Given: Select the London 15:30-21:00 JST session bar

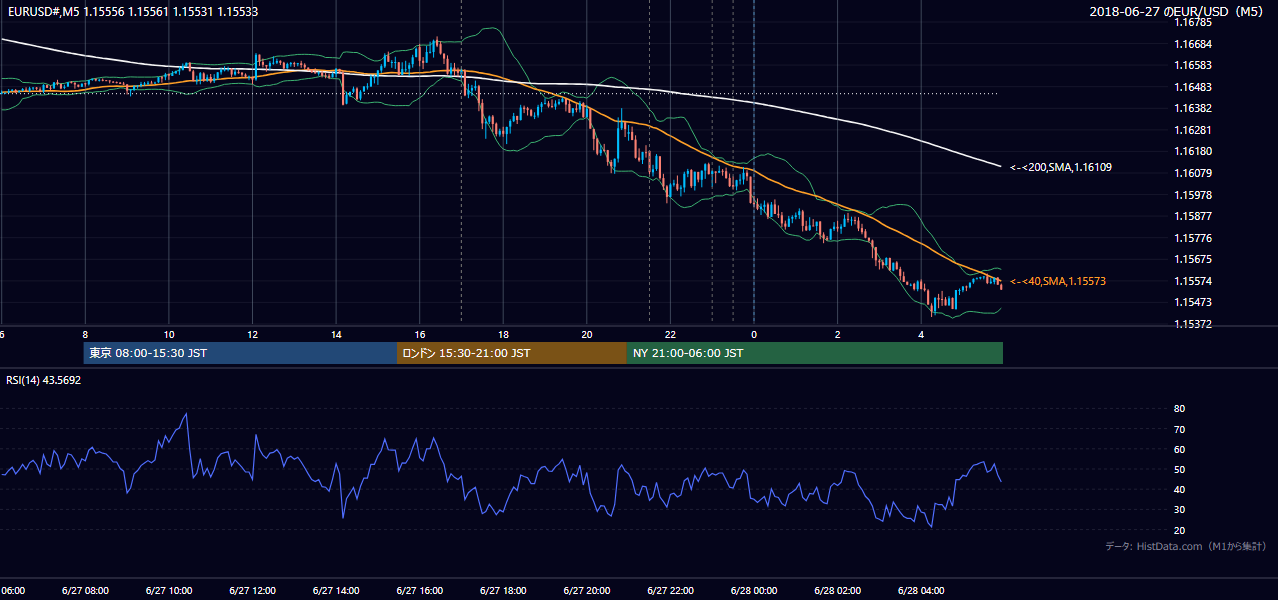Looking at the screenshot, I should [x=512, y=353].
